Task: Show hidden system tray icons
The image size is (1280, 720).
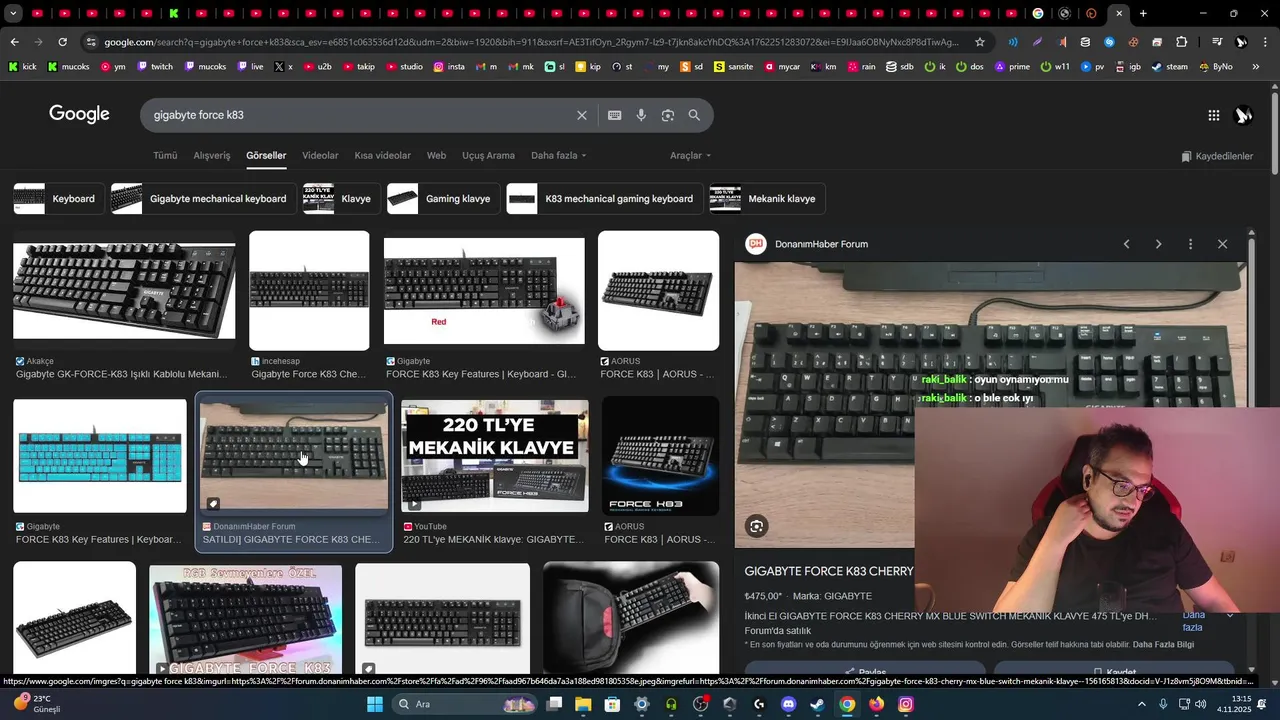Action: [1142, 704]
